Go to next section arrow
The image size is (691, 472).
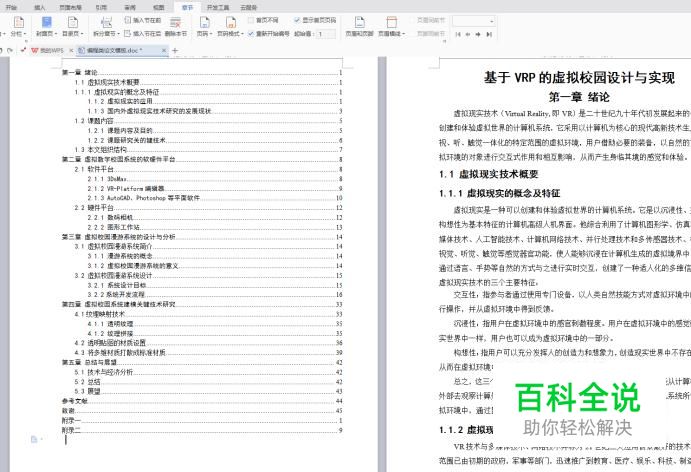pos(478,34)
